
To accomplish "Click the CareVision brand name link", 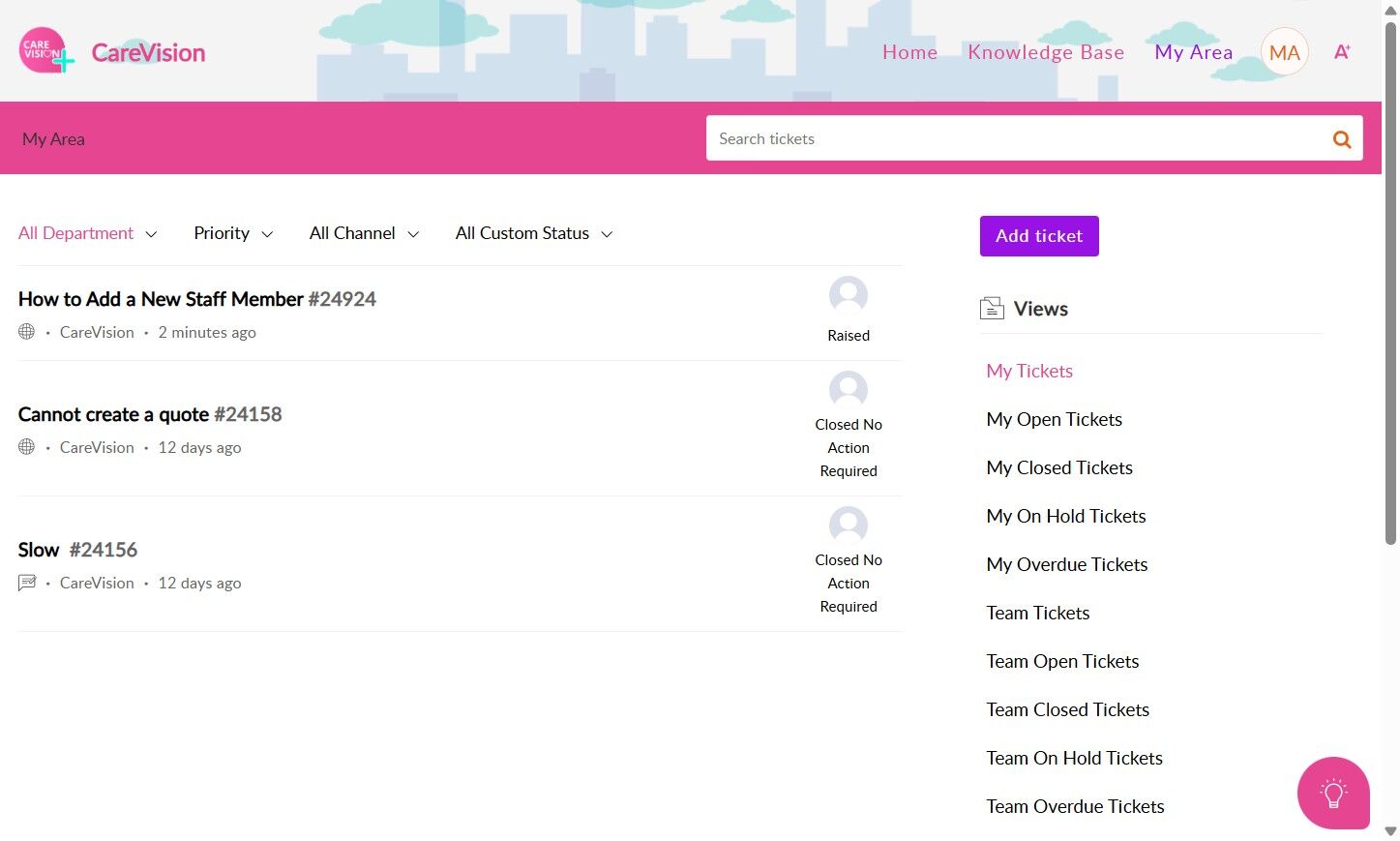I will pos(148,52).
